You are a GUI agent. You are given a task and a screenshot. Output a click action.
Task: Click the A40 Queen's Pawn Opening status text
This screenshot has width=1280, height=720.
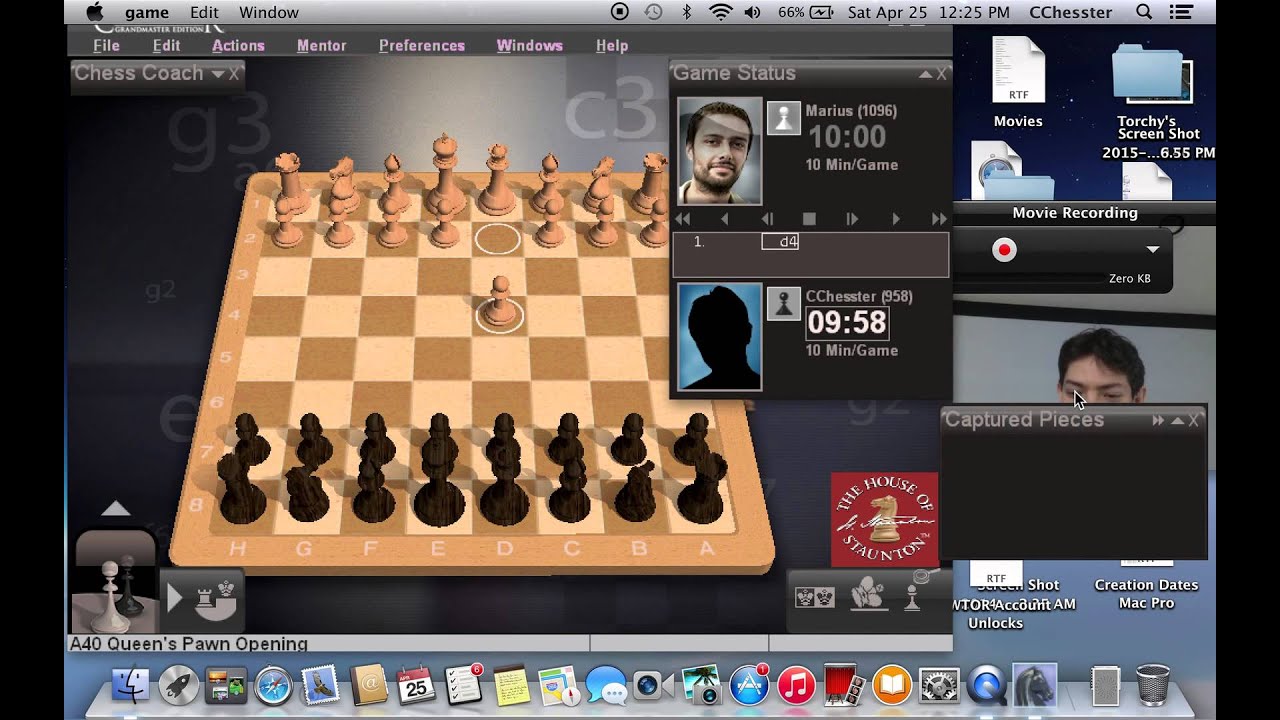[188, 644]
